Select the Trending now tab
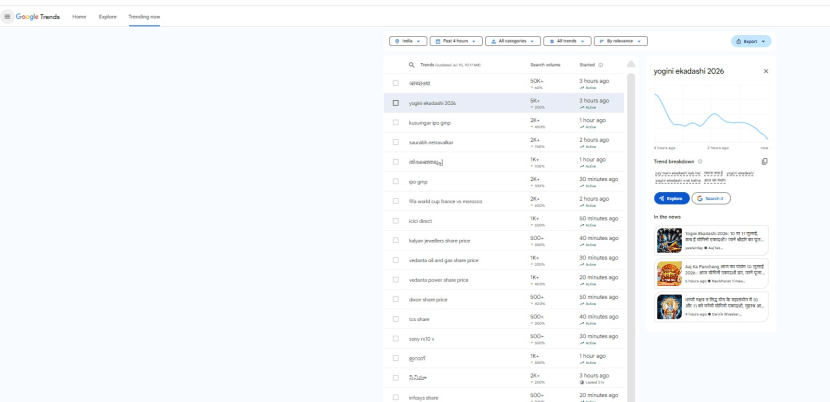This screenshot has height=402, width=830. [144, 16]
